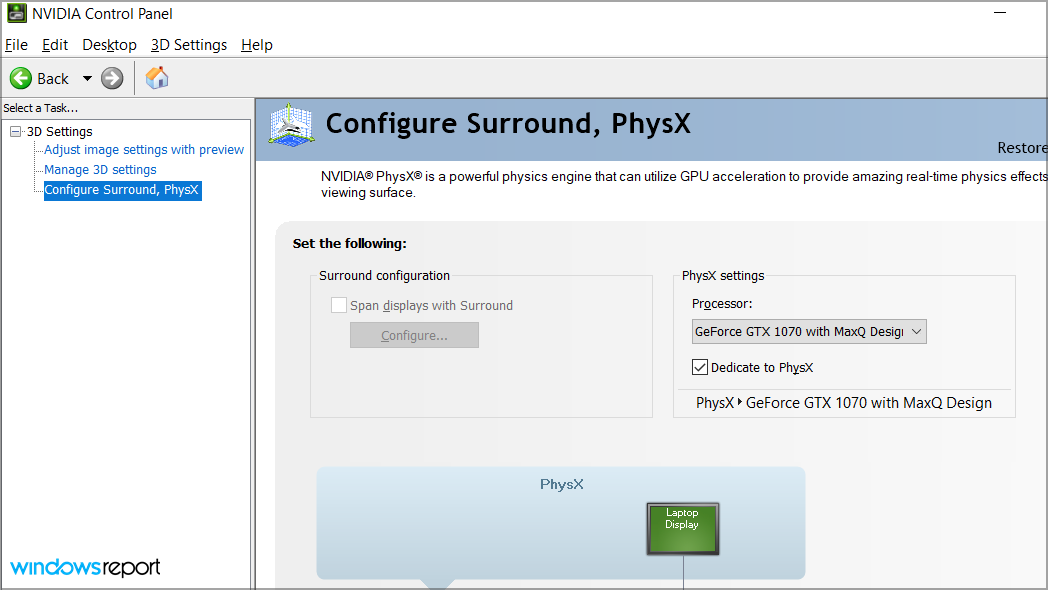Click the PhysX diagram title label

coord(561,484)
